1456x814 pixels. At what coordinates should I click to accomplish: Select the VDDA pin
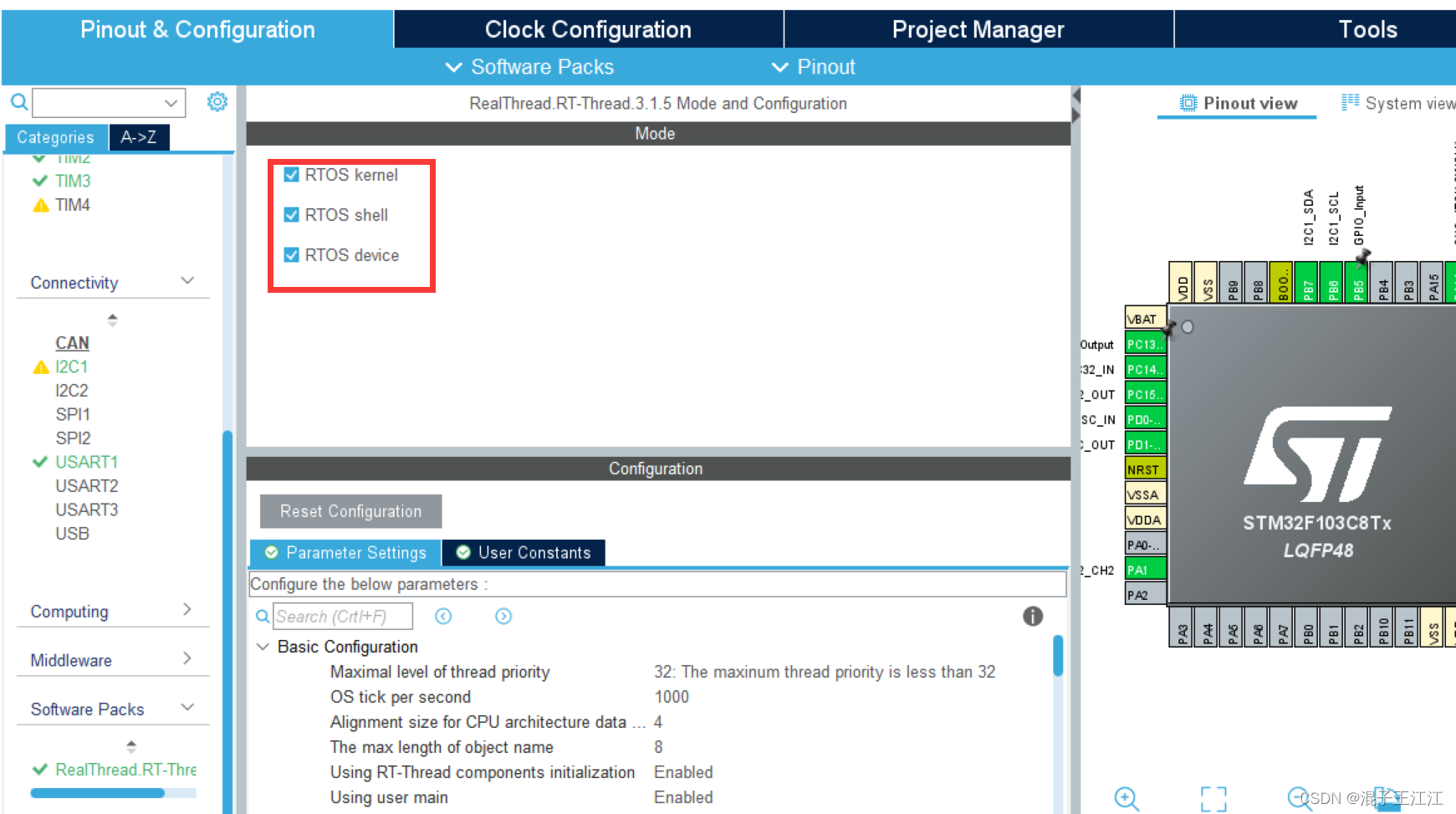[x=1146, y=520]
